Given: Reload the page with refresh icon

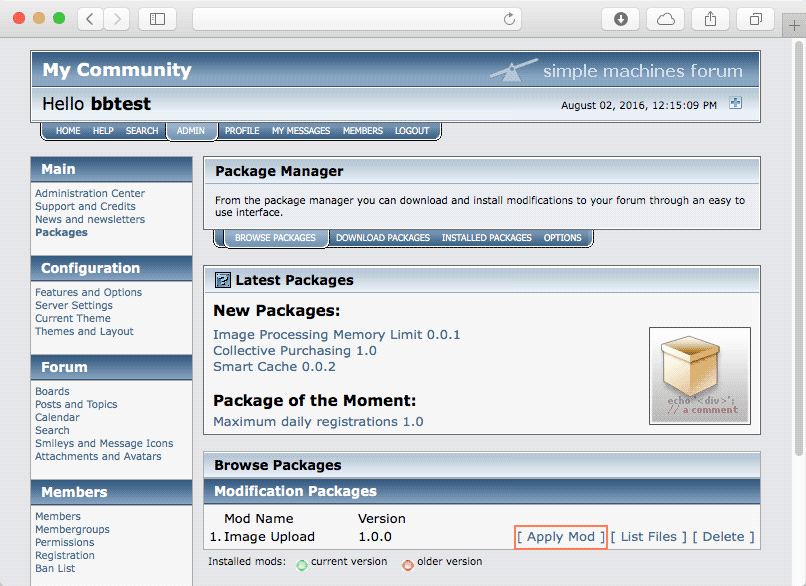Looking at the screenshot, I should (509, 19).
